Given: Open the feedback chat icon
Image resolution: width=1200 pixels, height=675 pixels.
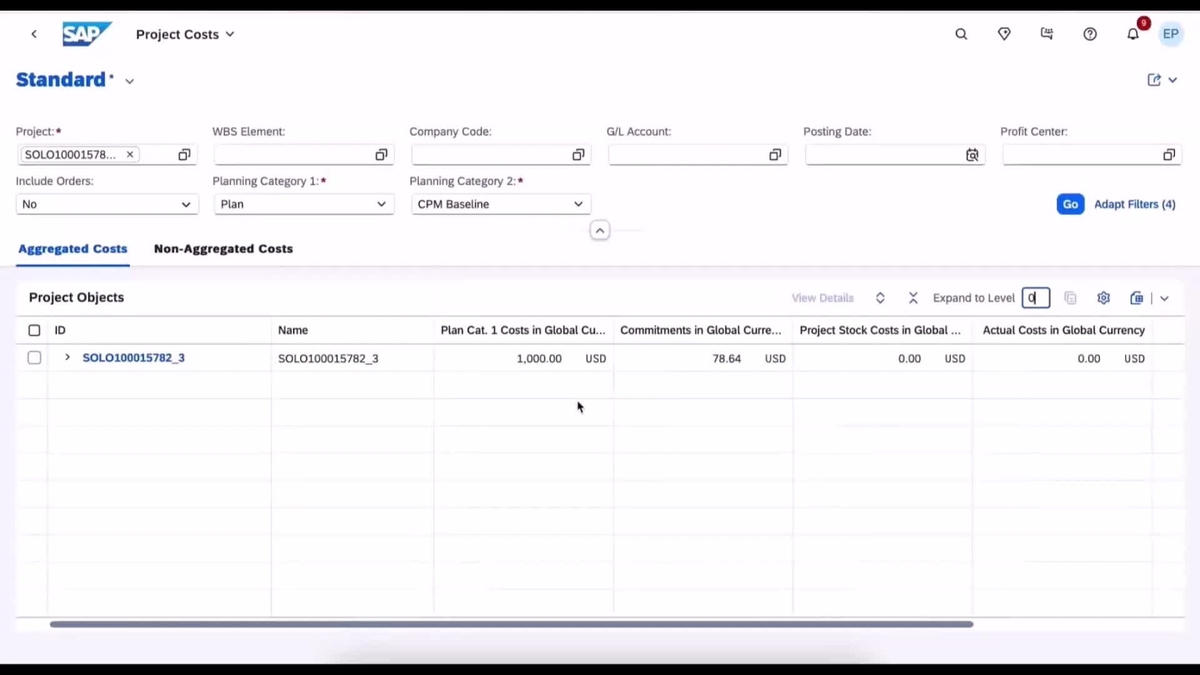Looking at the screenshot, I should point(1047,33).
